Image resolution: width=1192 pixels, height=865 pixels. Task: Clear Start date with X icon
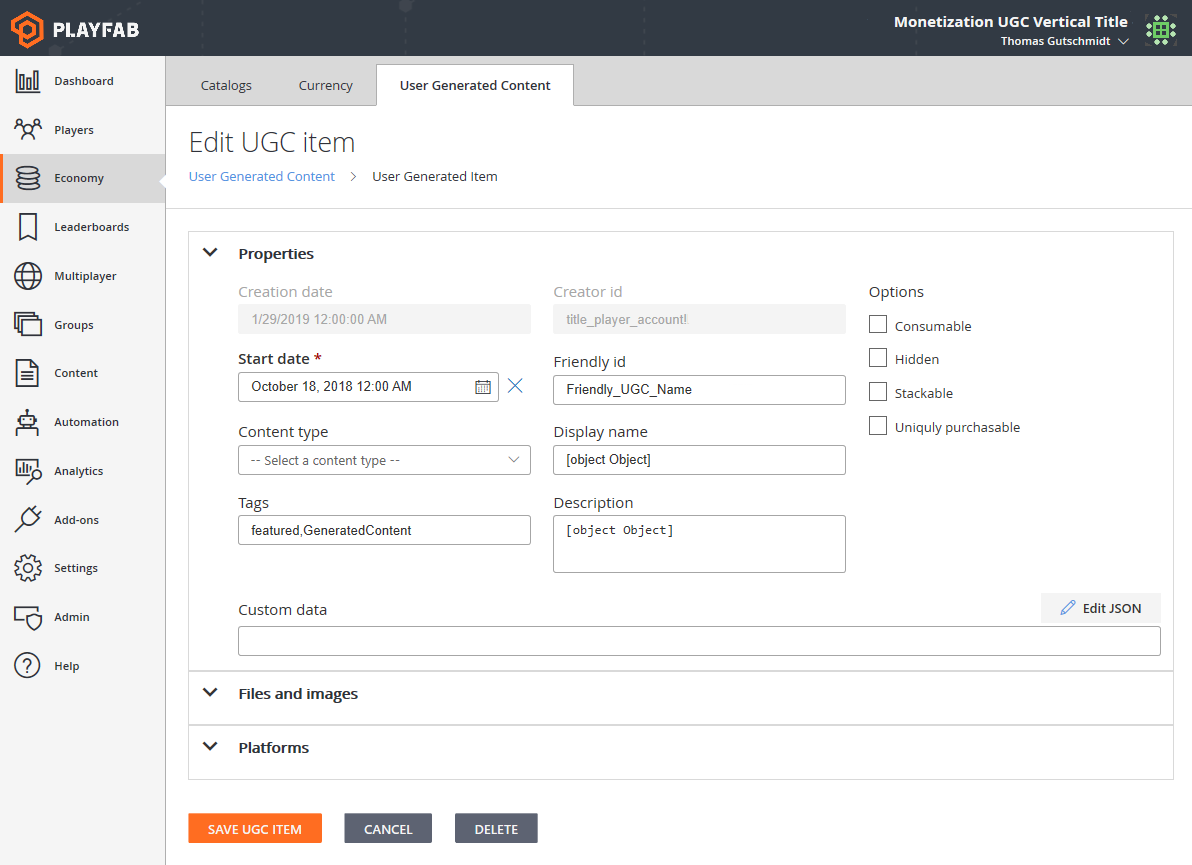click(x=515, y=386)
